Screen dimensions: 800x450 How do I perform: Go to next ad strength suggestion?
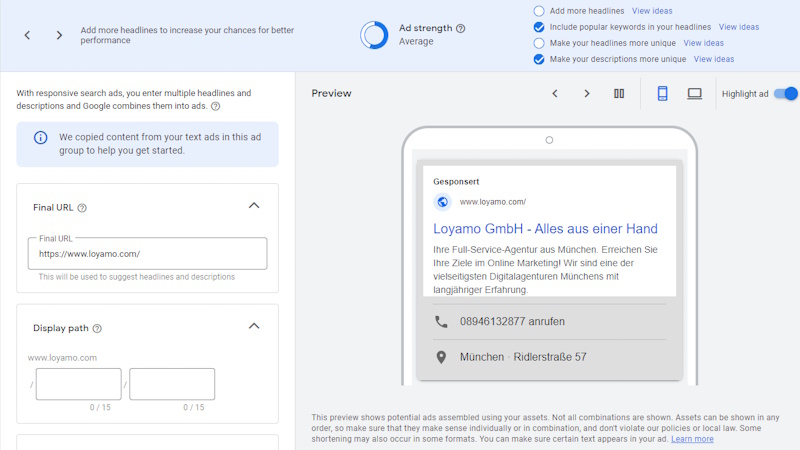pyautogui.click(x=59, y=35)
